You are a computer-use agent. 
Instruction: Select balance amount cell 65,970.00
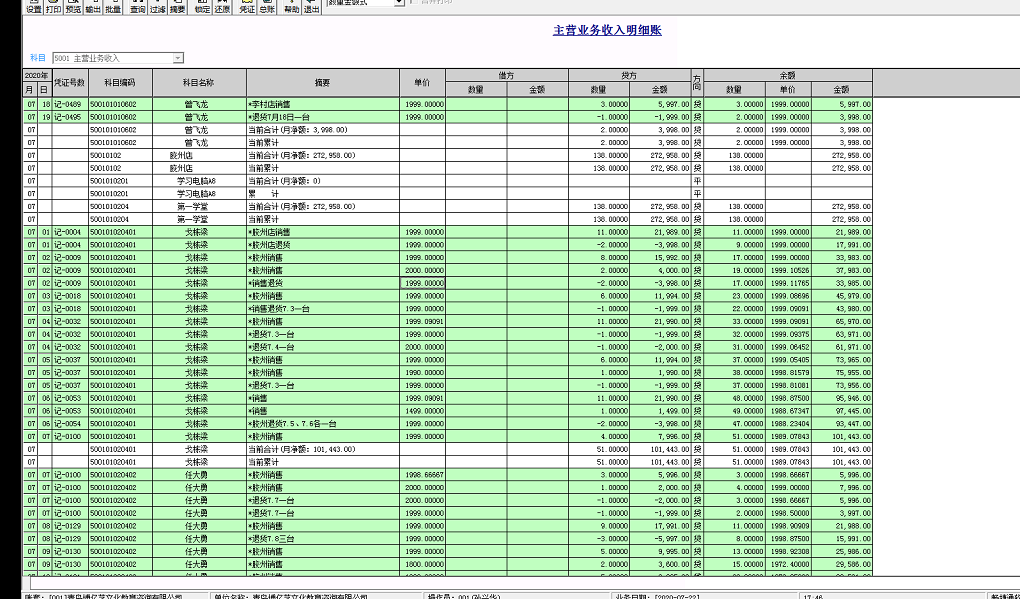coord(842,321)
